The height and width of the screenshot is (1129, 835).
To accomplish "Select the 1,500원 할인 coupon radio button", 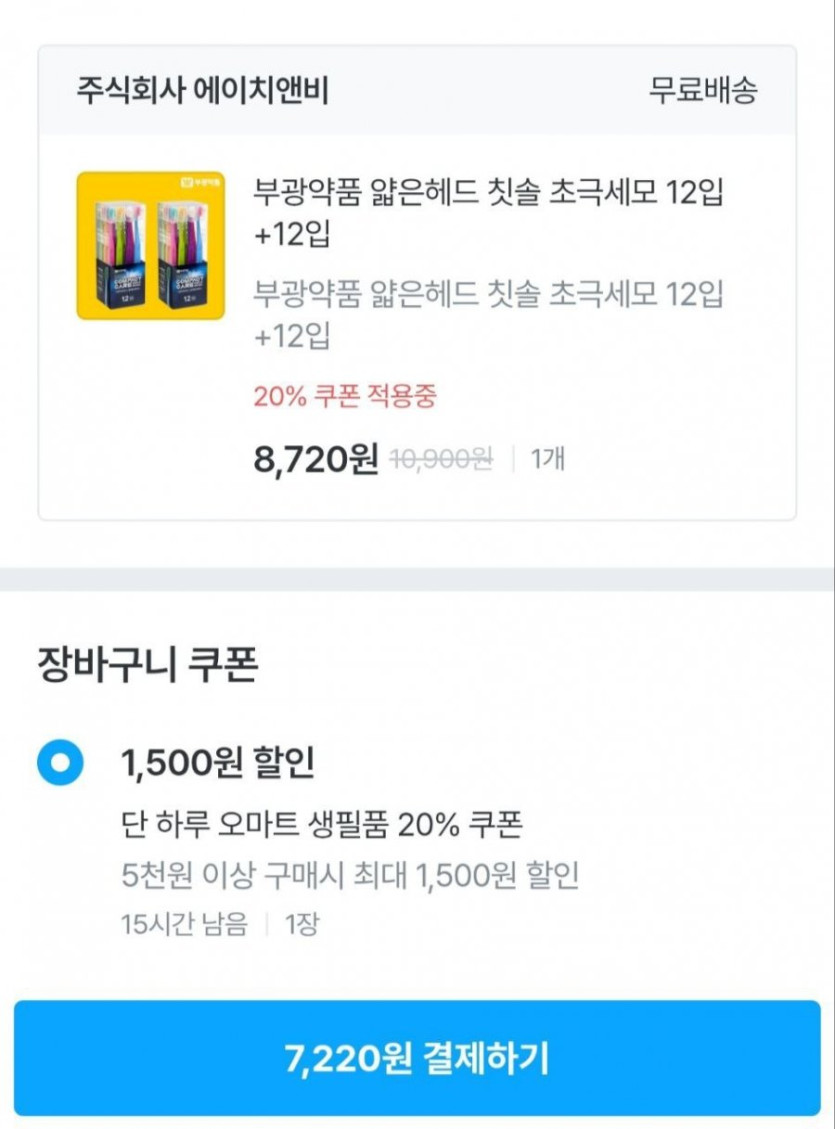I will pyautogui.click(x=60, y=764).
